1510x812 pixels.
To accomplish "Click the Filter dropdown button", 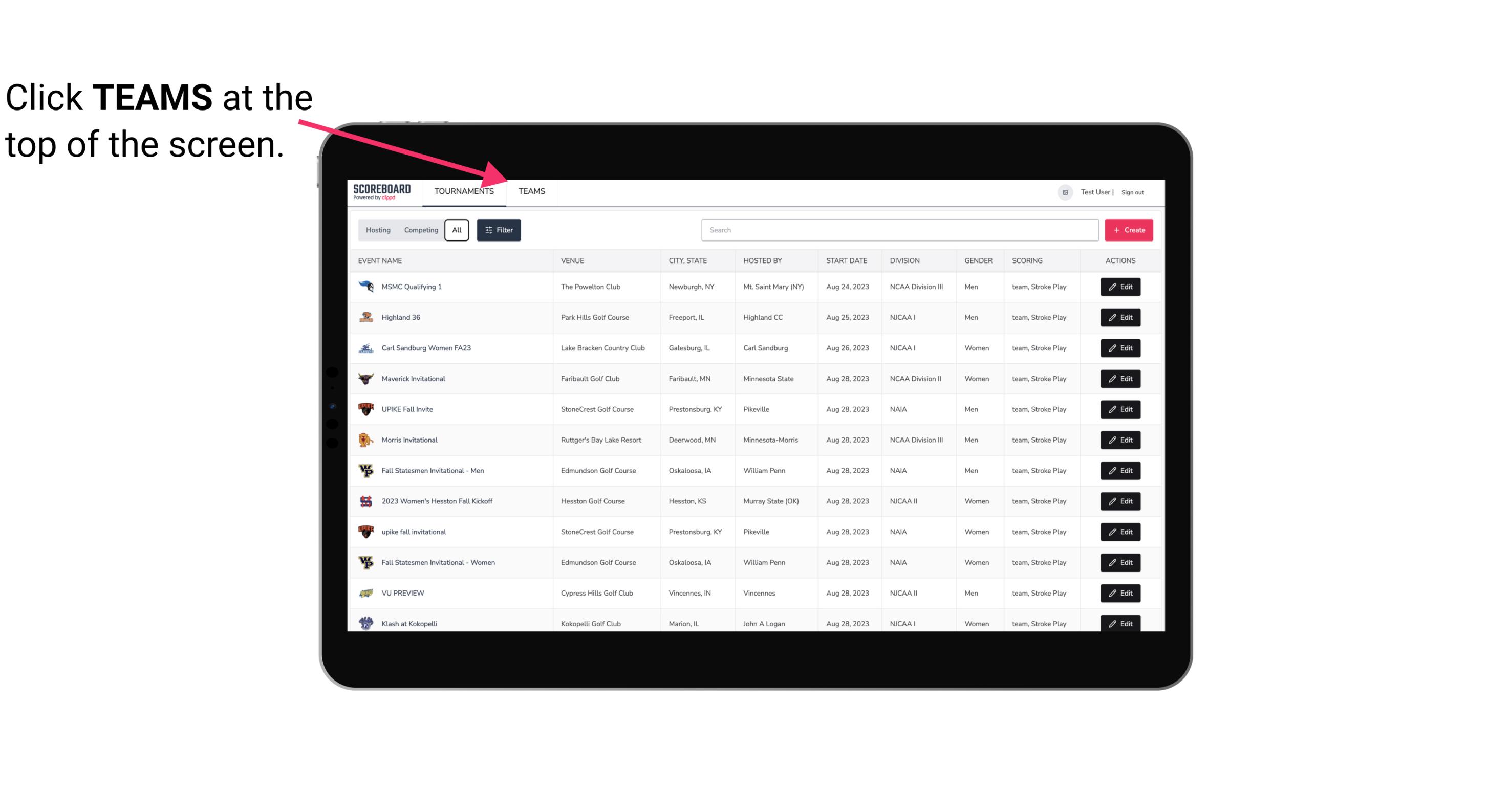I will [499, 230].
